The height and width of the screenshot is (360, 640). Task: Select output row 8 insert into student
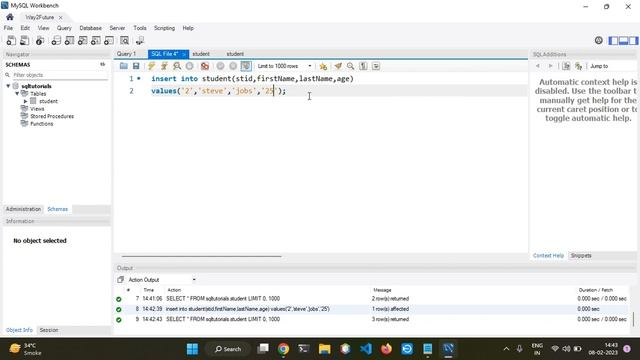click(x=371, y=309)
